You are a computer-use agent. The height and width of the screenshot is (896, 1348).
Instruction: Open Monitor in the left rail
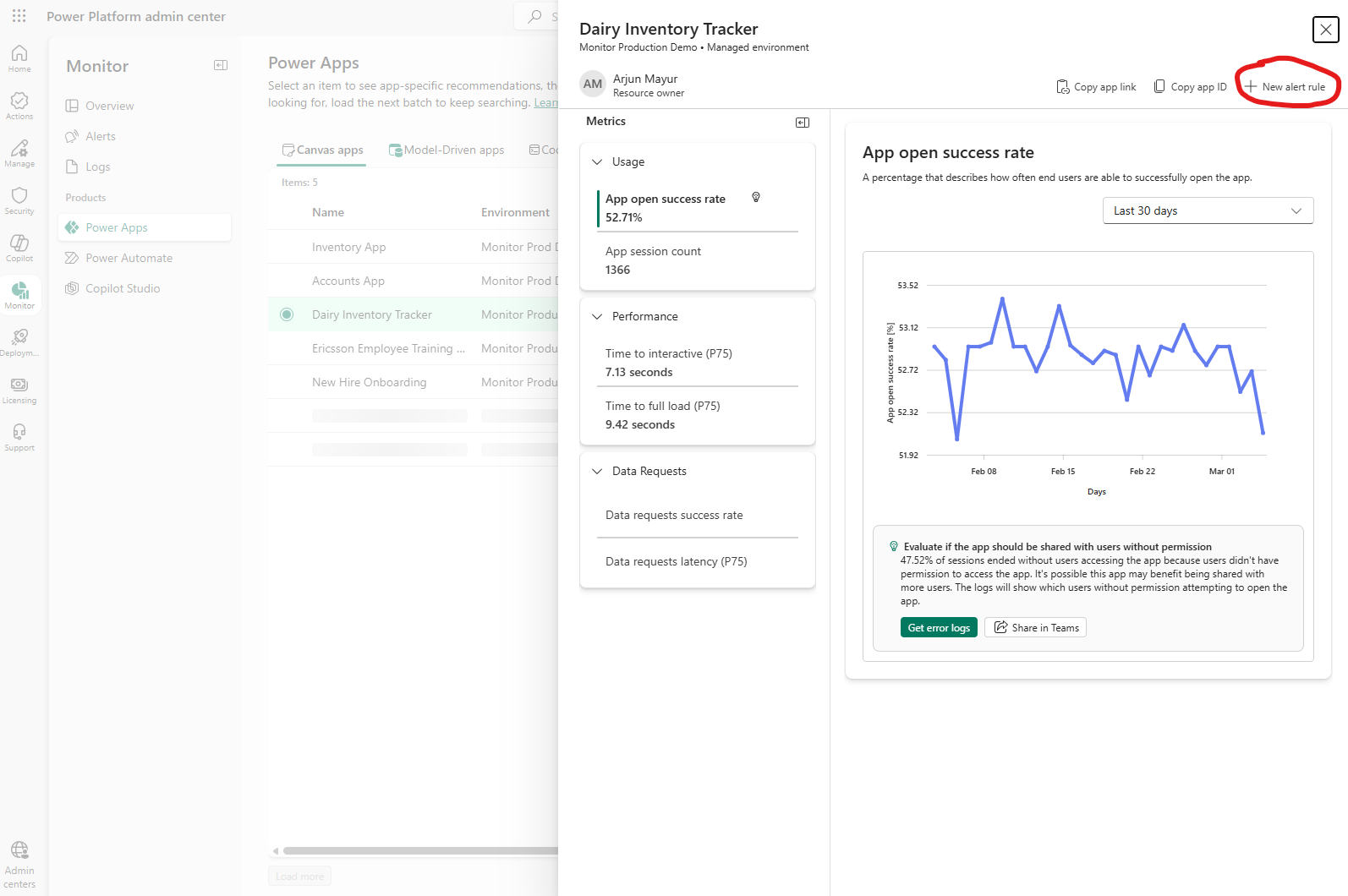tap(19, 295)
